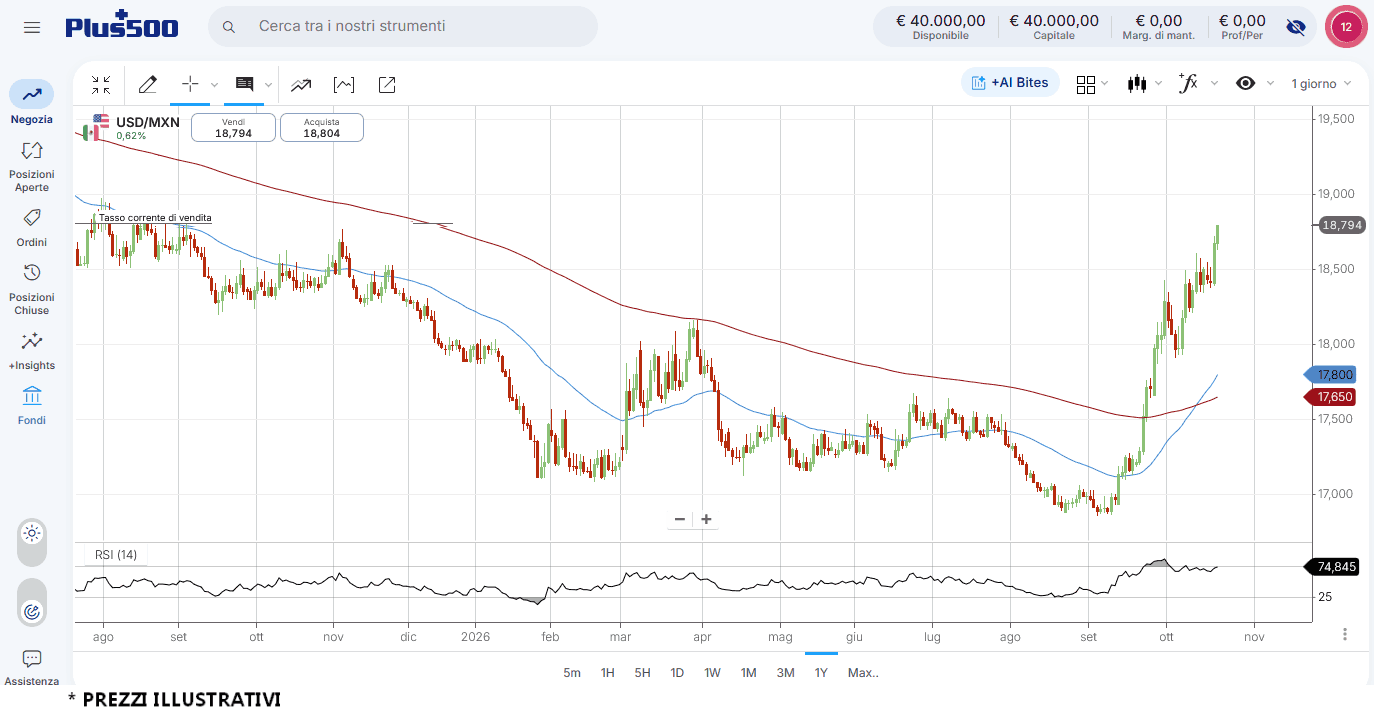Select the 1Y time range

pyautogui.click(x=821, y=673)
